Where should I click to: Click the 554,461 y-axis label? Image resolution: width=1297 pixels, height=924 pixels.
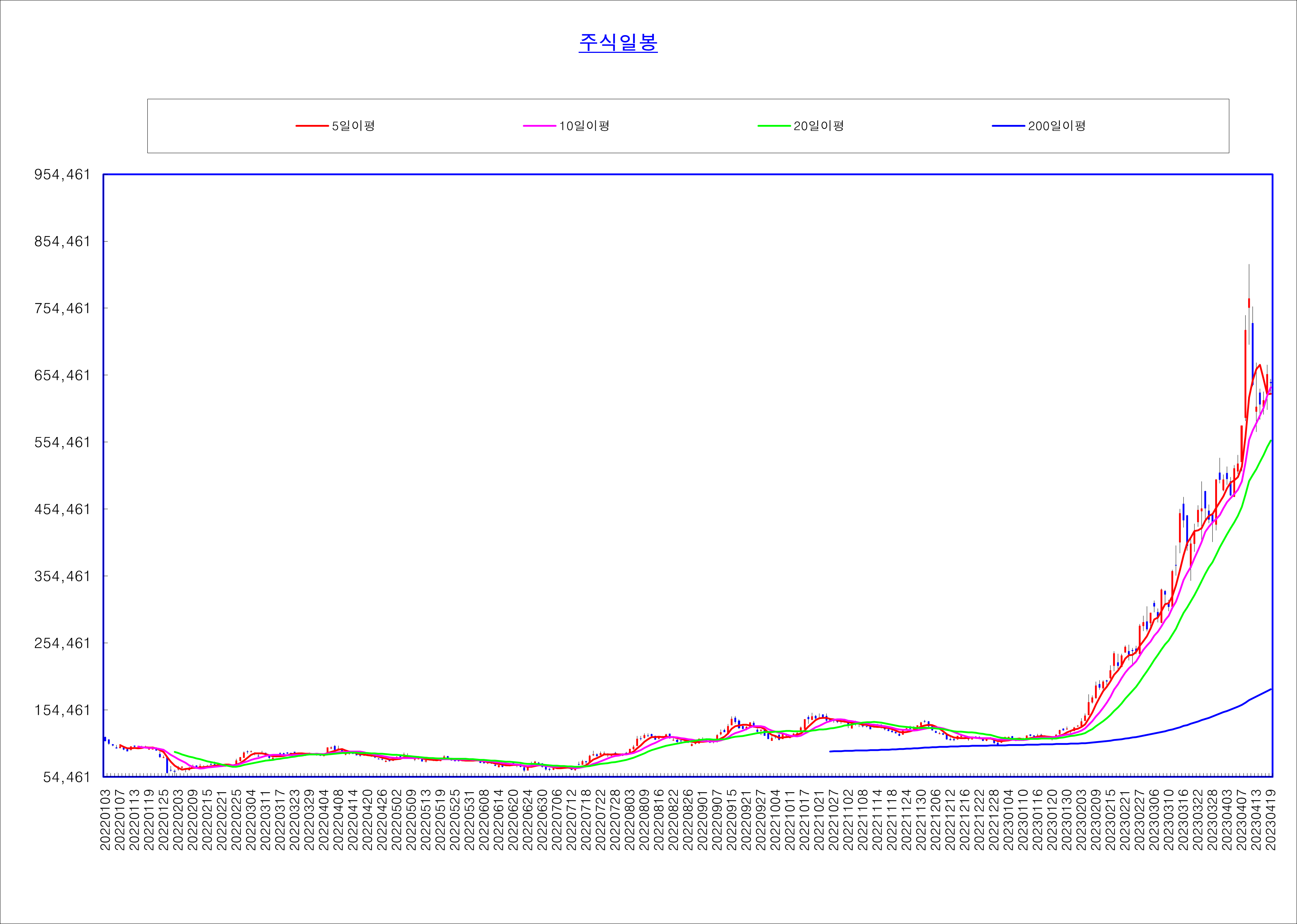point(63,442)
